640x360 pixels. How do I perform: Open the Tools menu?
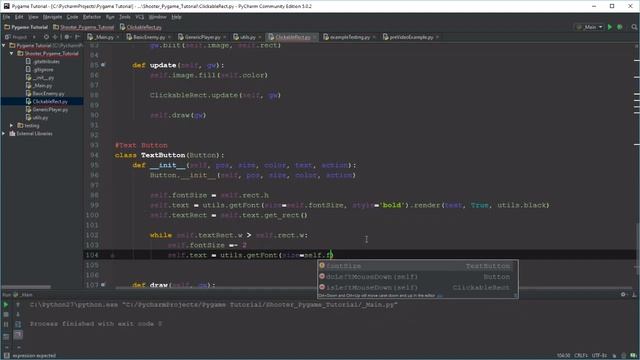point(125,17)
